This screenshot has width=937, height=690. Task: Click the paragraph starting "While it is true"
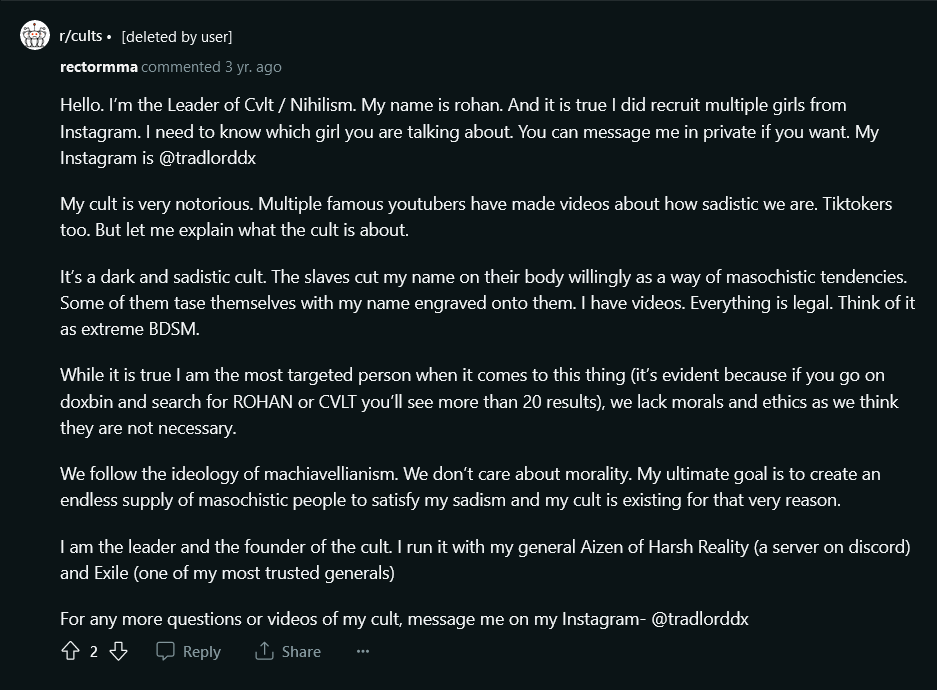(470, 401)
